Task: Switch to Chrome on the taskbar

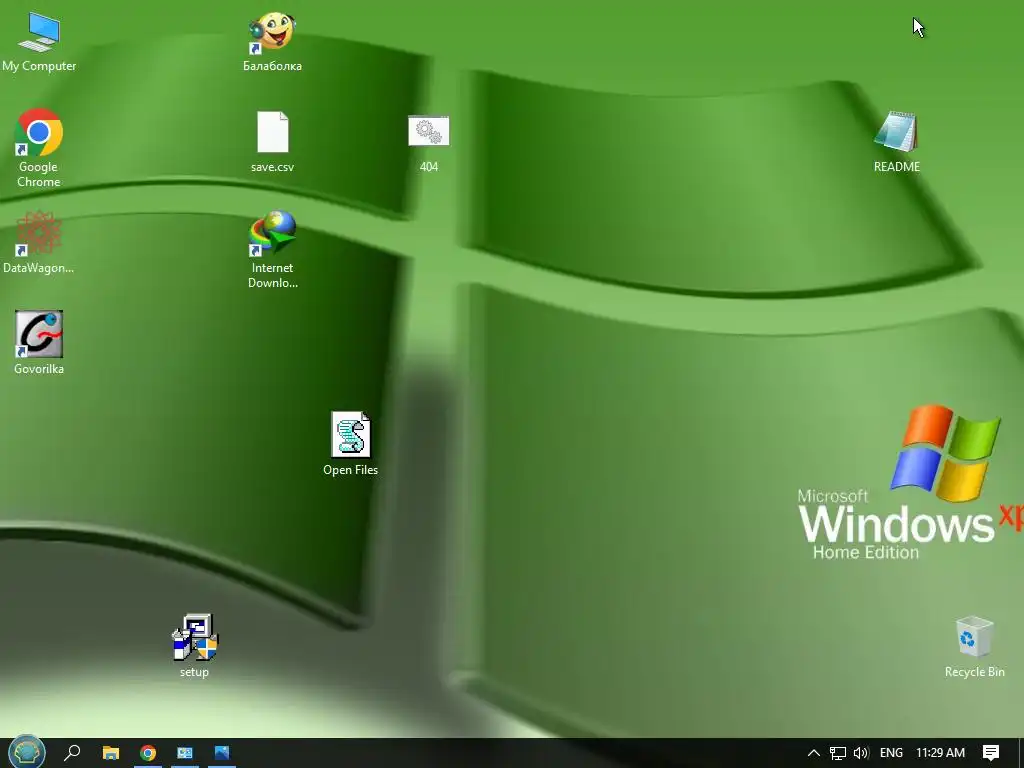Action: point(148,753)
